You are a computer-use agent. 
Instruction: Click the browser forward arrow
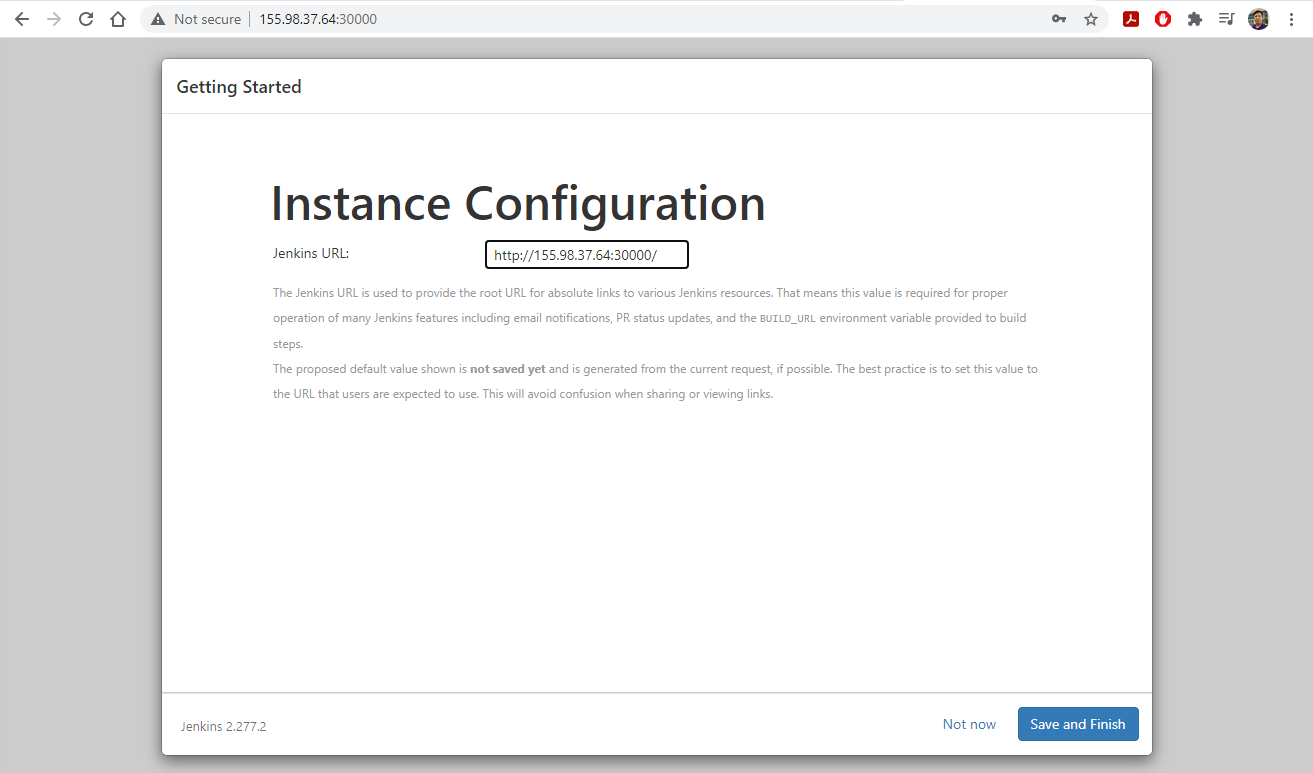(x=54, y=19)
